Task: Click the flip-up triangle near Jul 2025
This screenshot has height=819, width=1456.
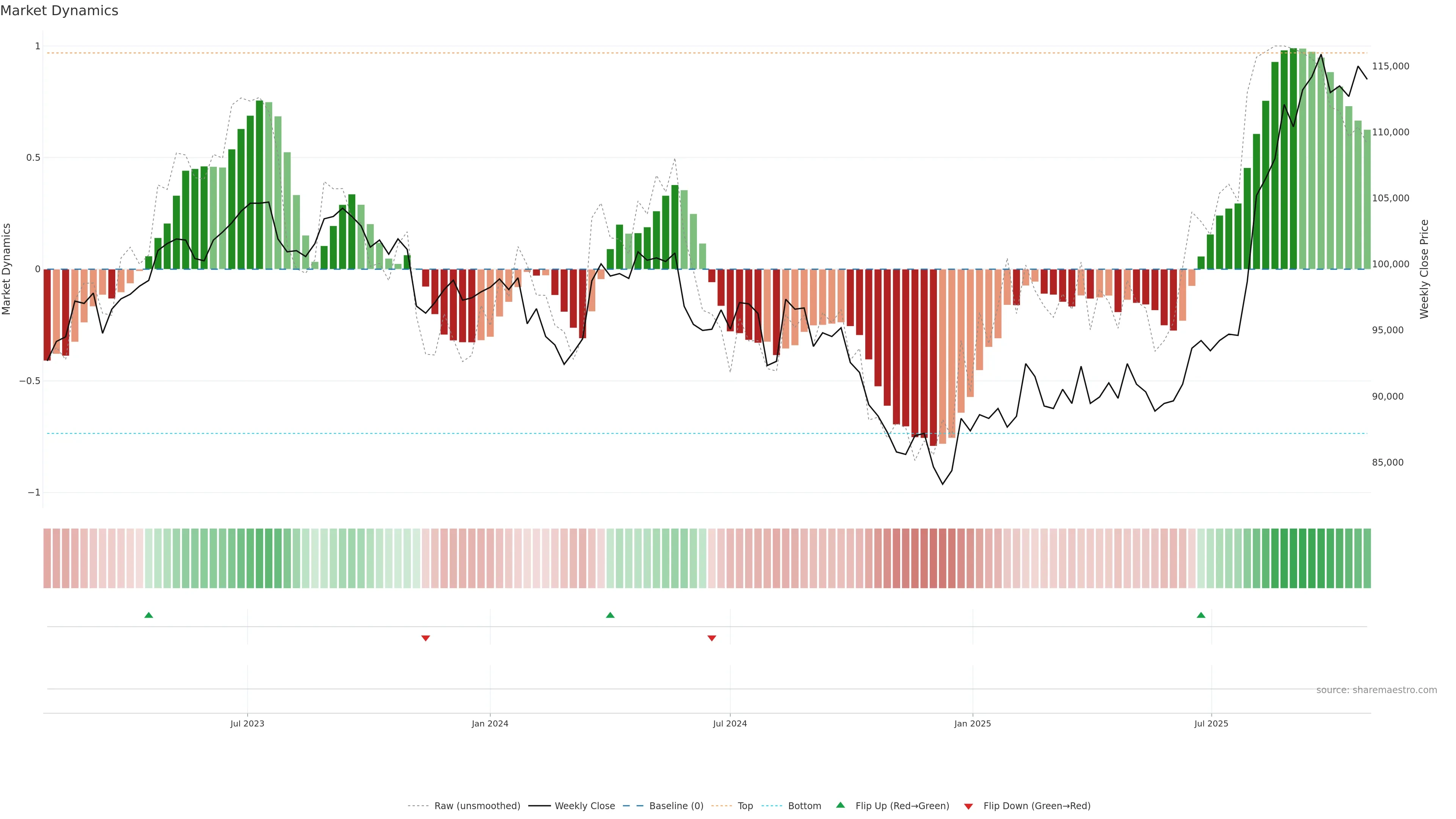Action: (x=1201, y=615)
